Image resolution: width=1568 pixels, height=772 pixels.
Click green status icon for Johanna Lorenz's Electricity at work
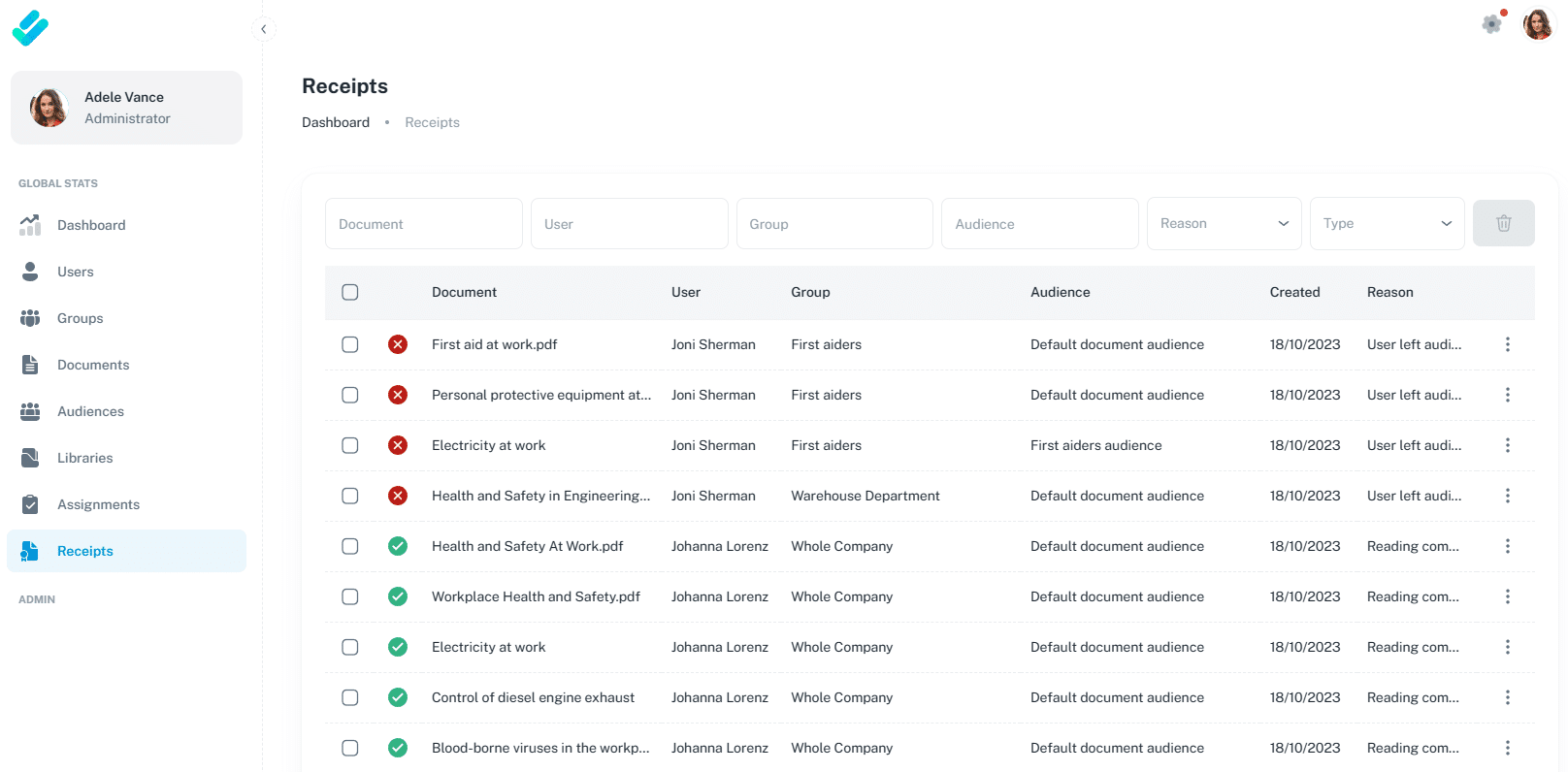[x=398, y=647]
